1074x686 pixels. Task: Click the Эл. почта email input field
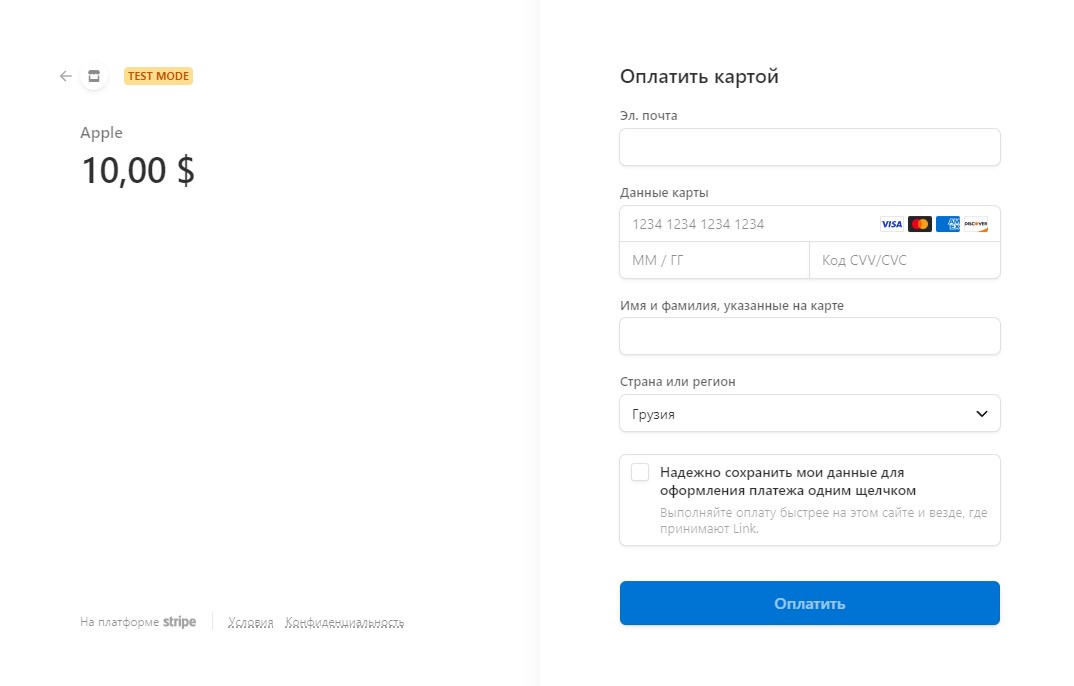tap(810, 146)
